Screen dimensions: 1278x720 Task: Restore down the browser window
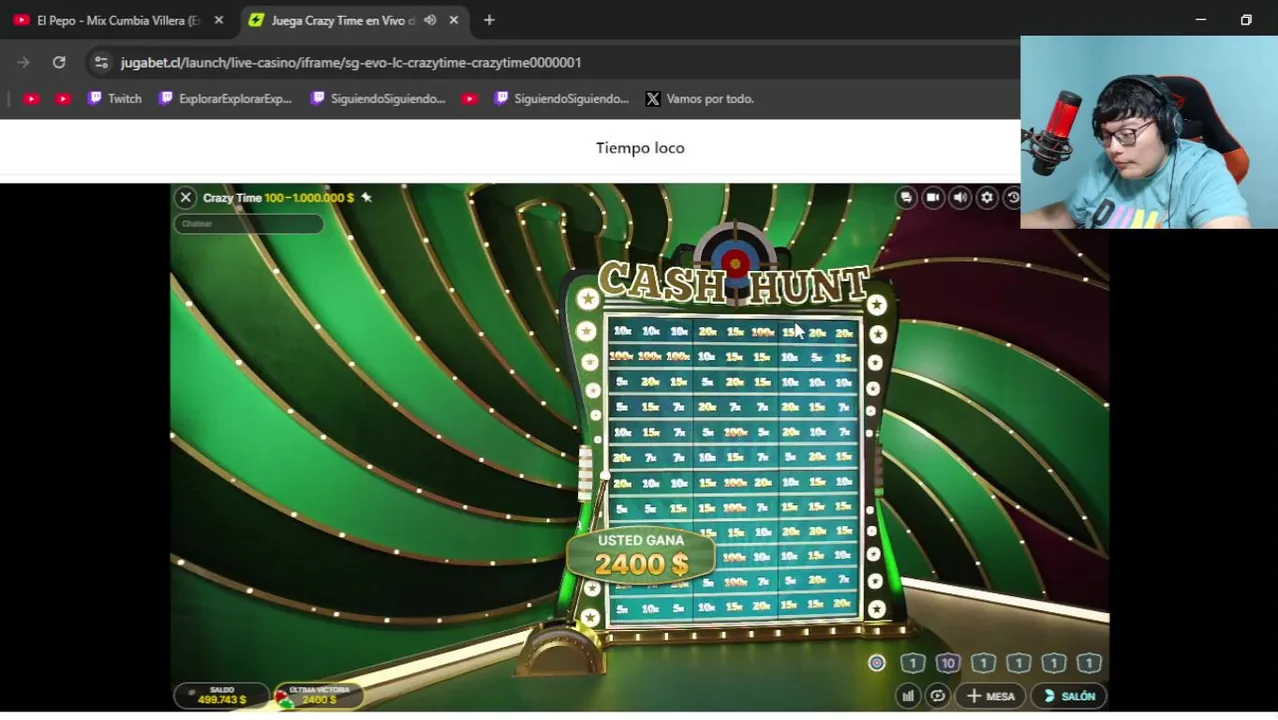(x=1246, y=20)
